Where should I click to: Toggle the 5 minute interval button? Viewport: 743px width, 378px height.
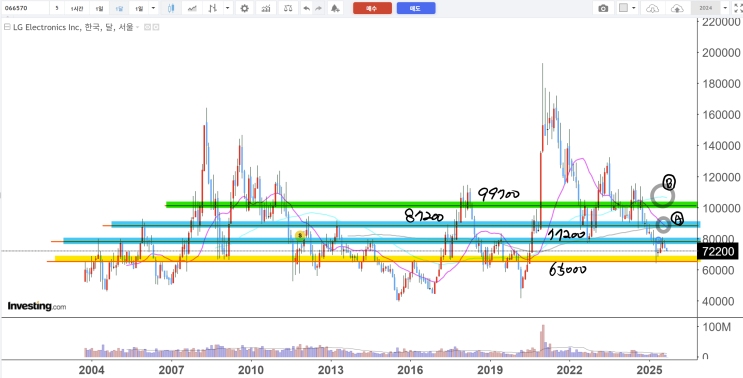57,8
